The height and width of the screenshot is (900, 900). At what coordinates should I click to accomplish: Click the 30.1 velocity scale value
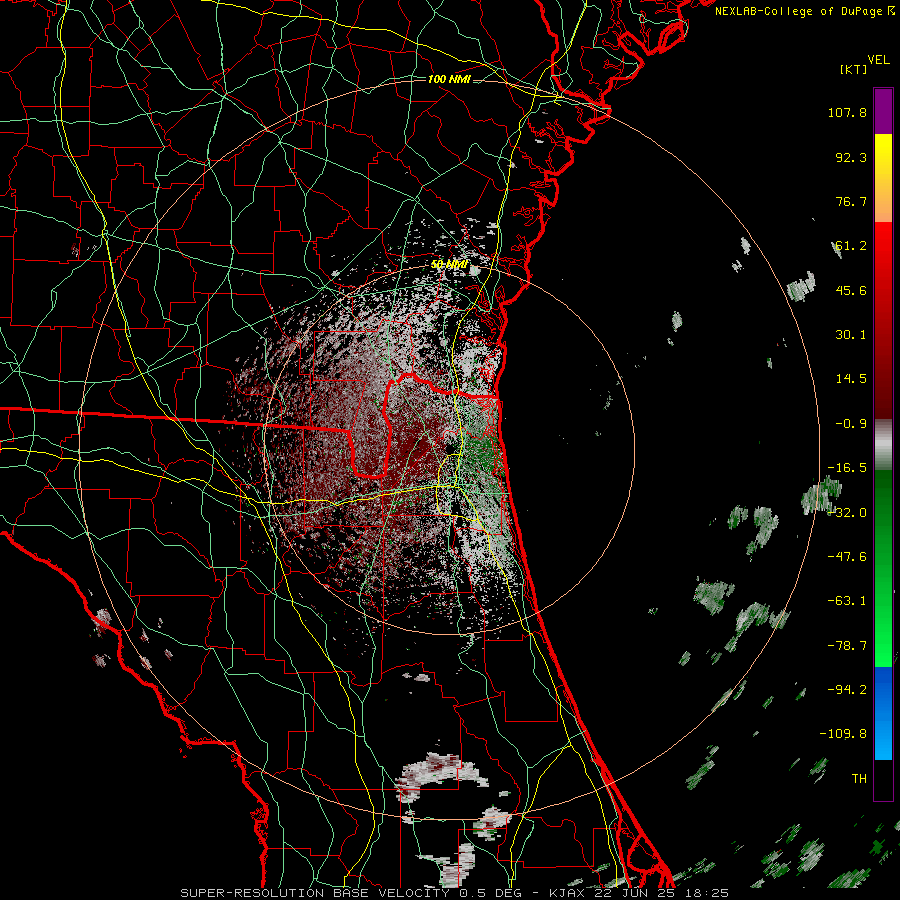(851, 335)
